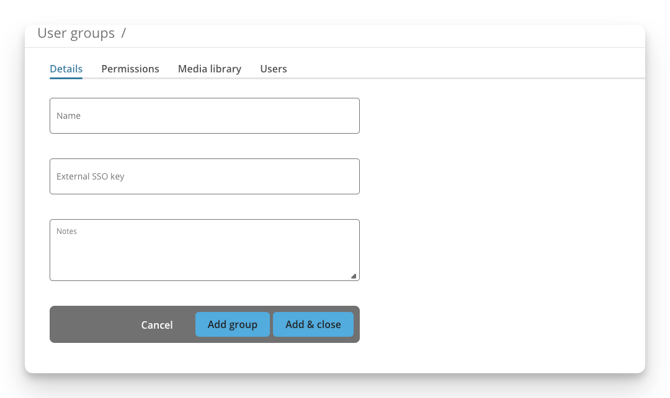Open the Permissions tab
The width and height of the screenshot is (670, 398).
point(130,69)
